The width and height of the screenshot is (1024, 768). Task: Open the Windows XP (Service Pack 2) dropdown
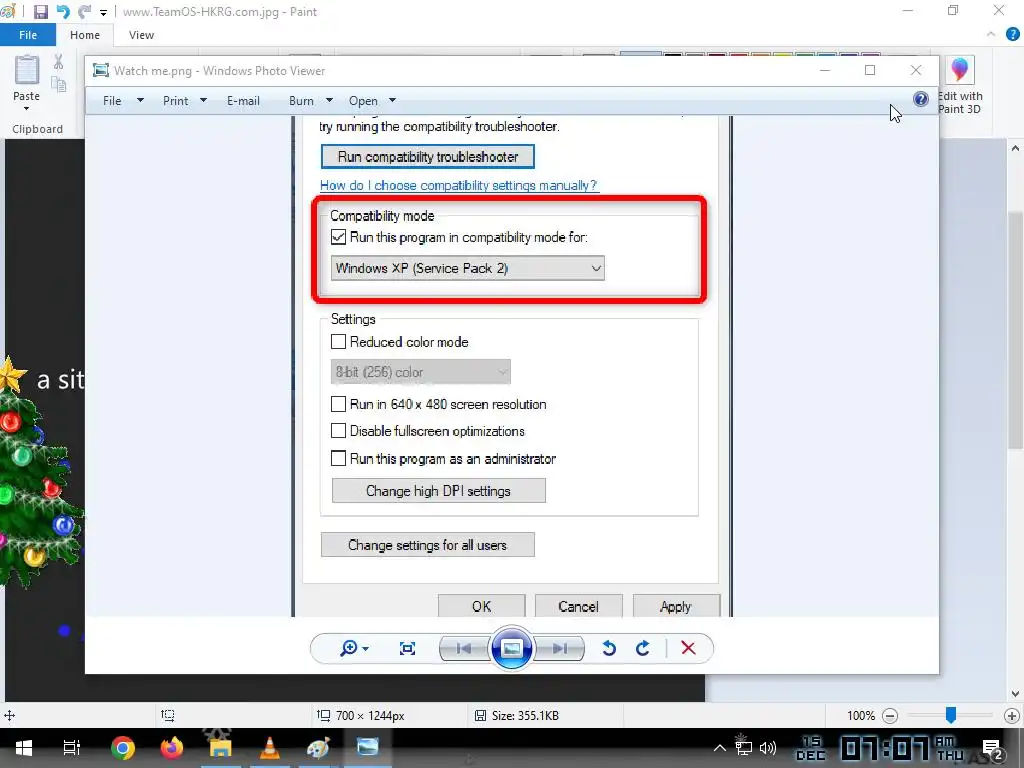(x=468, y=268)
